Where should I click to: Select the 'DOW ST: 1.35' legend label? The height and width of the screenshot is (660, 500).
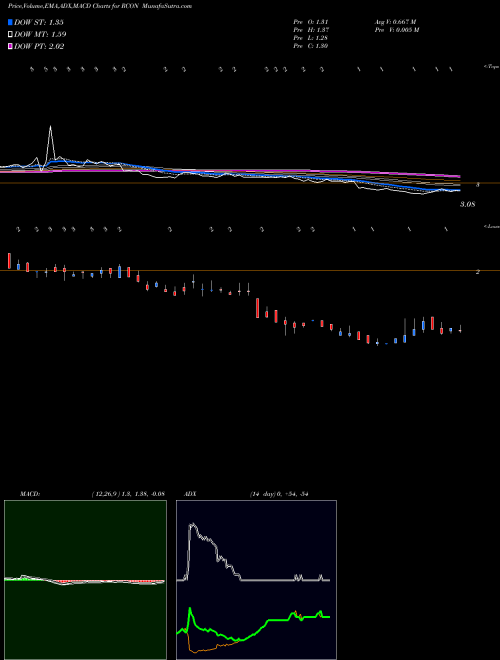tap(39, 22)
